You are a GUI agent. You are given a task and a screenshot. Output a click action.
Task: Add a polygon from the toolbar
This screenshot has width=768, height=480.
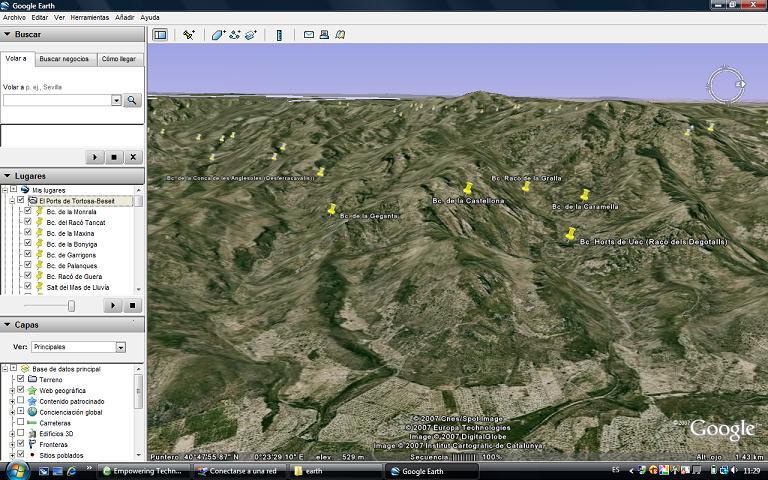[218, 35]
